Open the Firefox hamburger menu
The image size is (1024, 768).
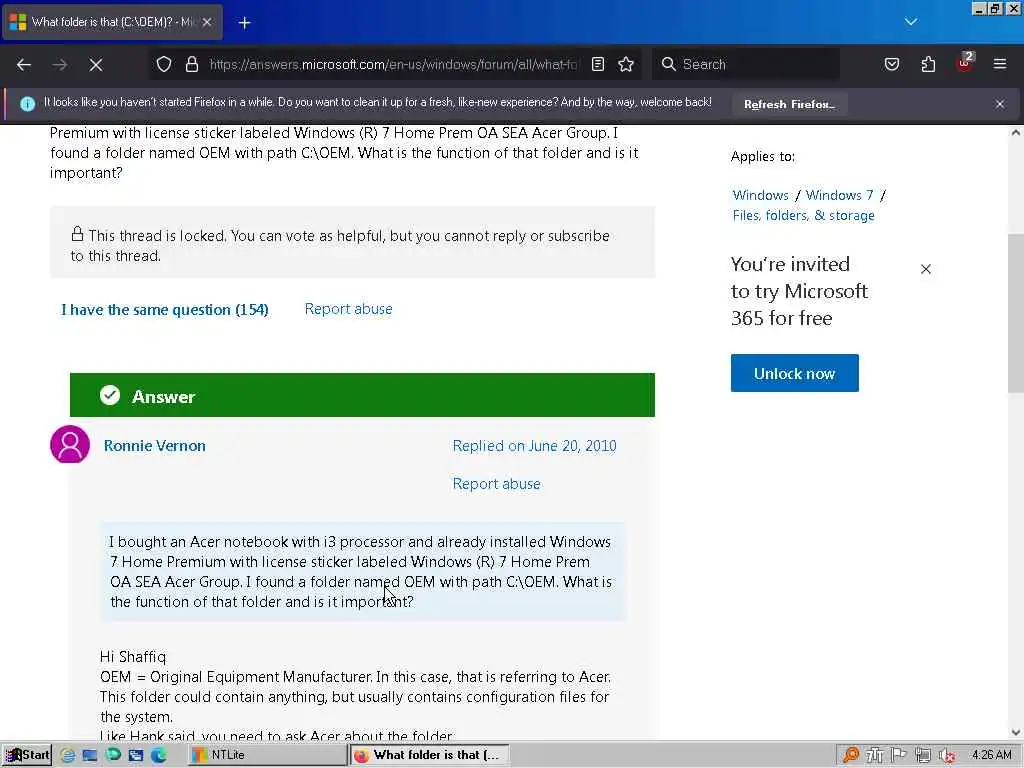[x=1000, y=64]
